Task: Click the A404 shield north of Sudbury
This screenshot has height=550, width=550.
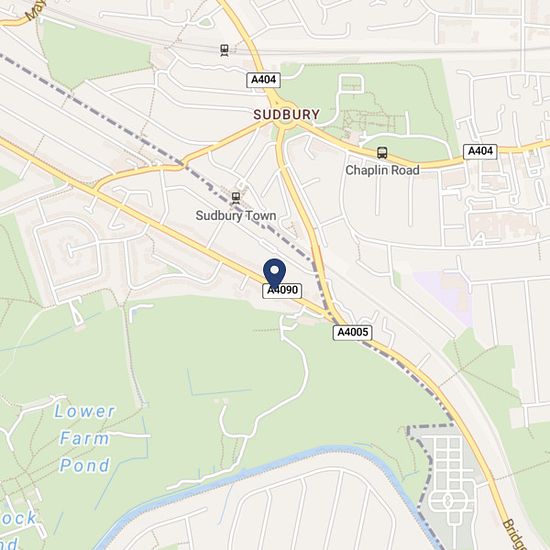Action: pos(263,80)
